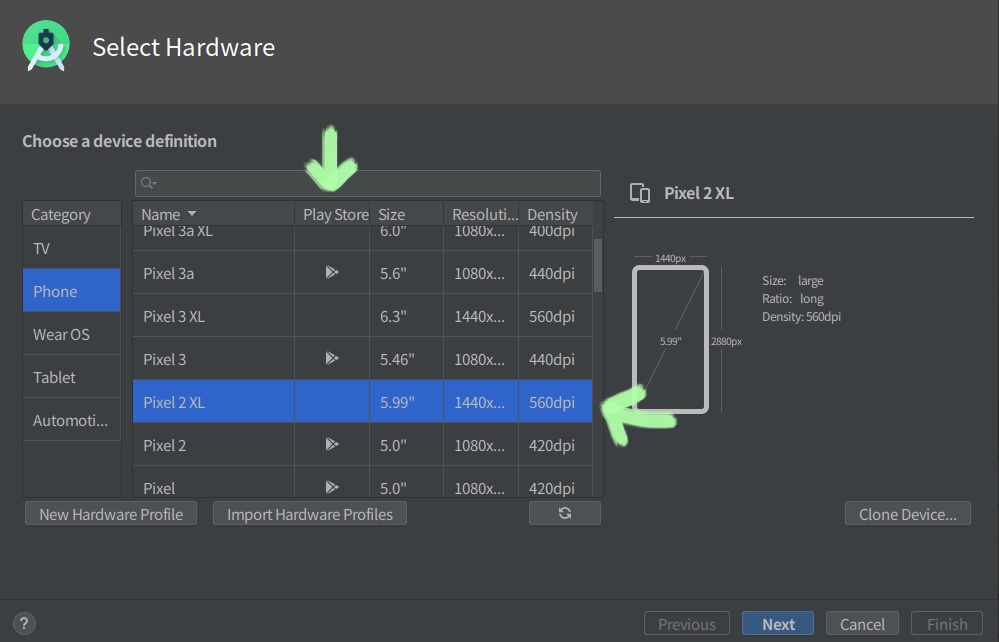The height and width of the screenshot is (642, 999).
Task: Sort devices using the Name column arrow
Action: pyautogui.click(x=192, y=214)
